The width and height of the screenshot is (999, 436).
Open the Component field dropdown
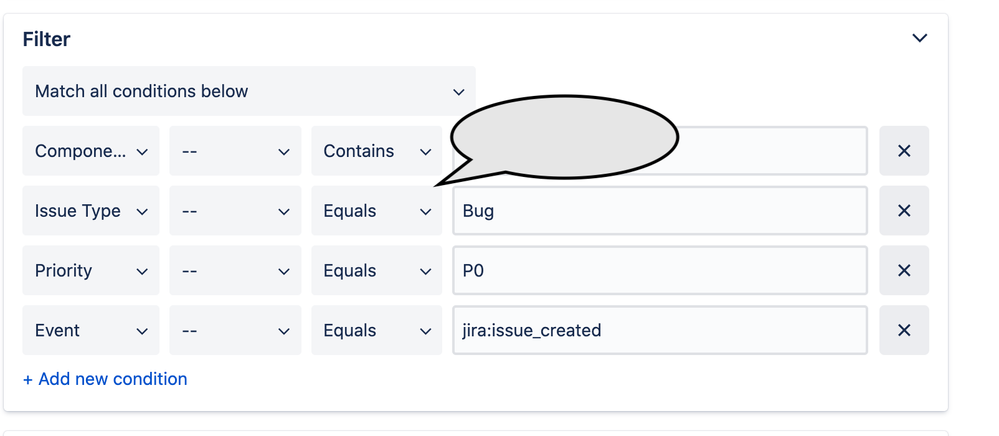(91, 151)
